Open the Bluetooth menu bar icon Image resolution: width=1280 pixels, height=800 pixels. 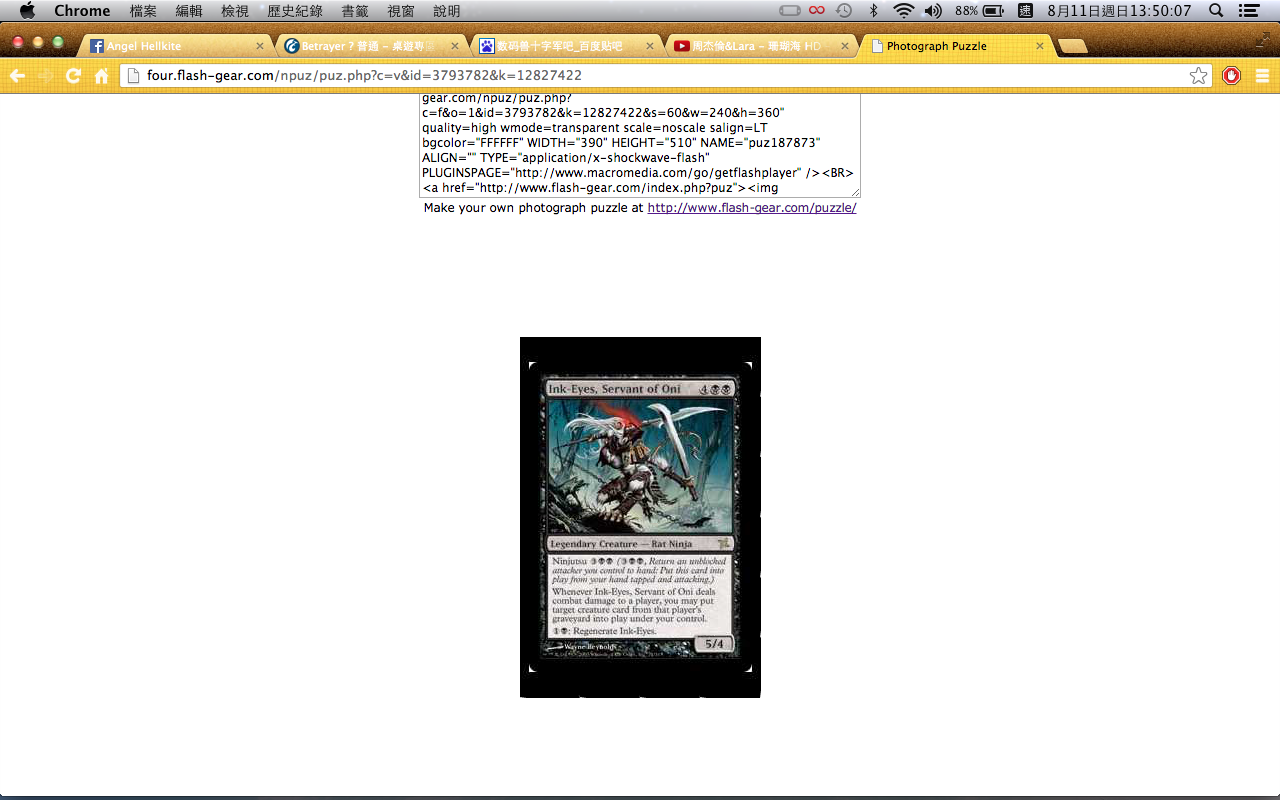[x=873, y=11]
